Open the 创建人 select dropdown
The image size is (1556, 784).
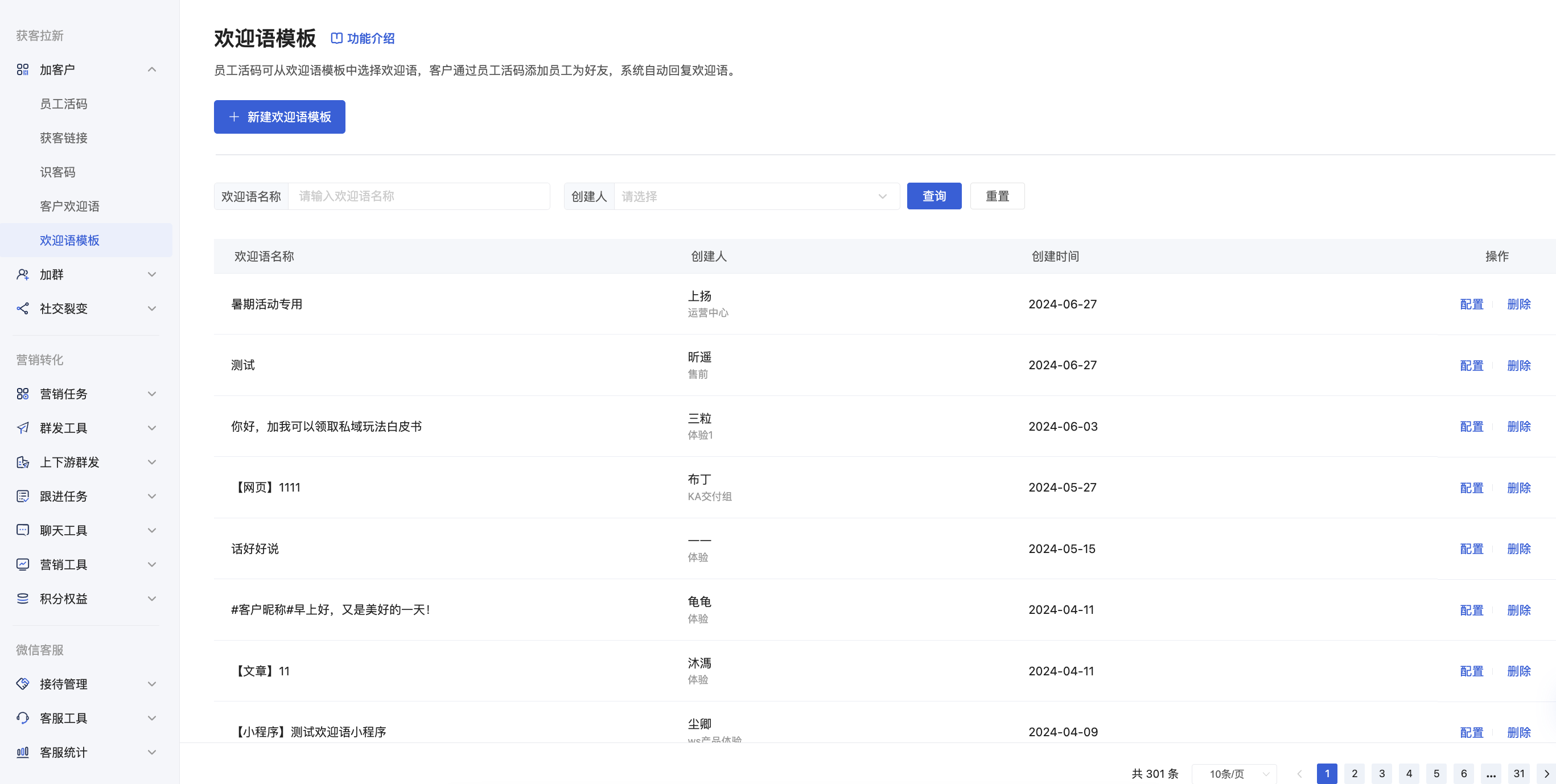(x=756, y=196)
